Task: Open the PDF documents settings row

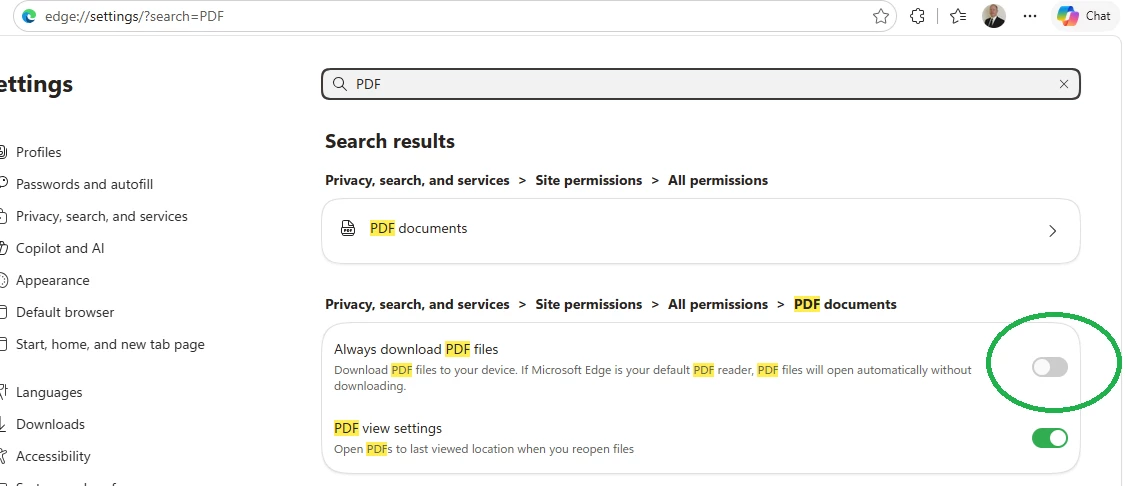Action: pos(700,230)
